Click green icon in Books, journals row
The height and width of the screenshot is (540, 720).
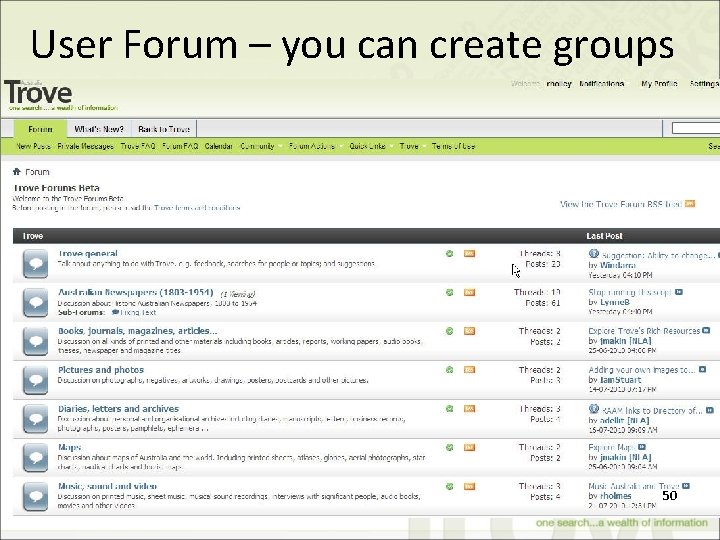pos(450,331)
